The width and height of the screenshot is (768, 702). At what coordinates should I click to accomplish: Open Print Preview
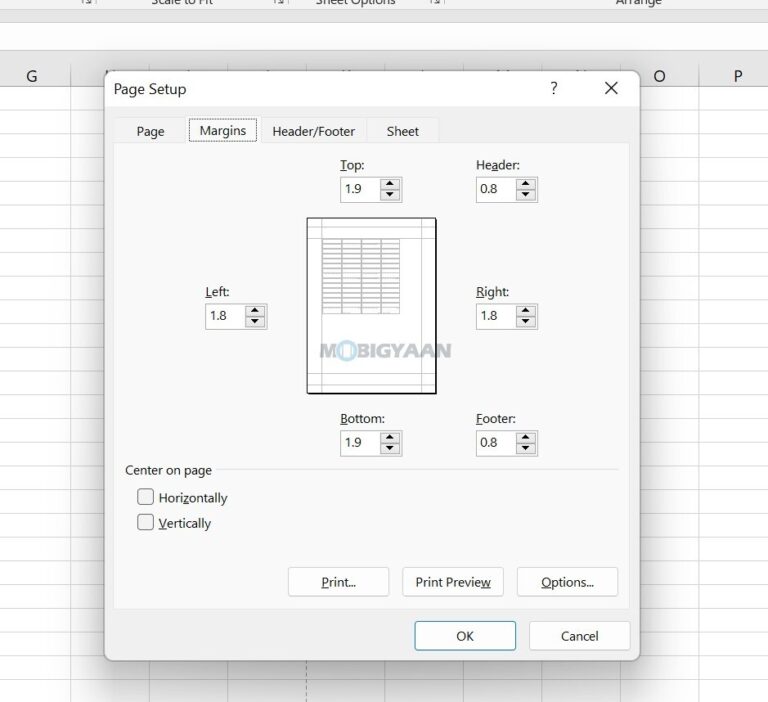[x=453, y=582]
